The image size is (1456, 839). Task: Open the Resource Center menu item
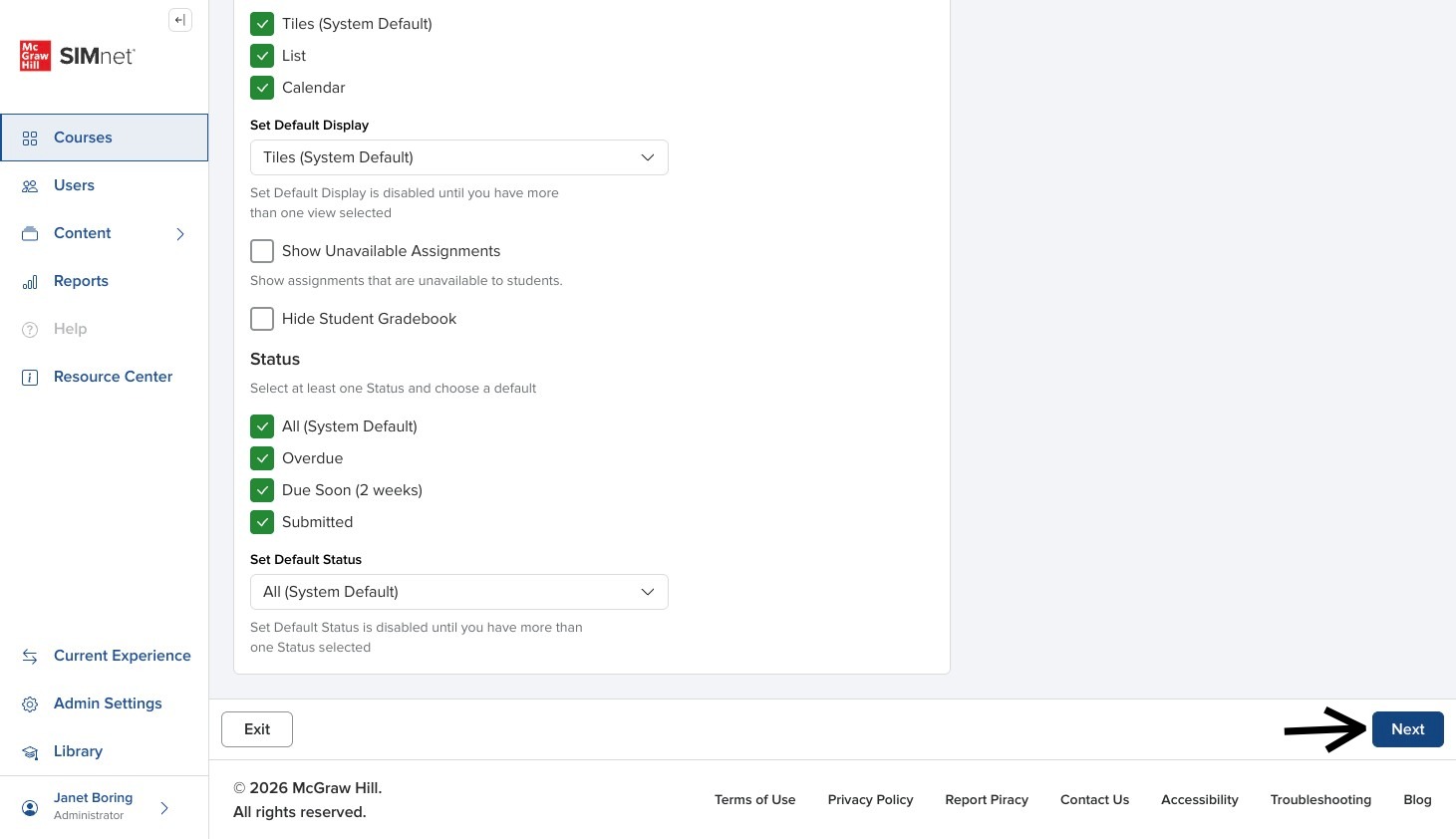(x=105, y=377)
